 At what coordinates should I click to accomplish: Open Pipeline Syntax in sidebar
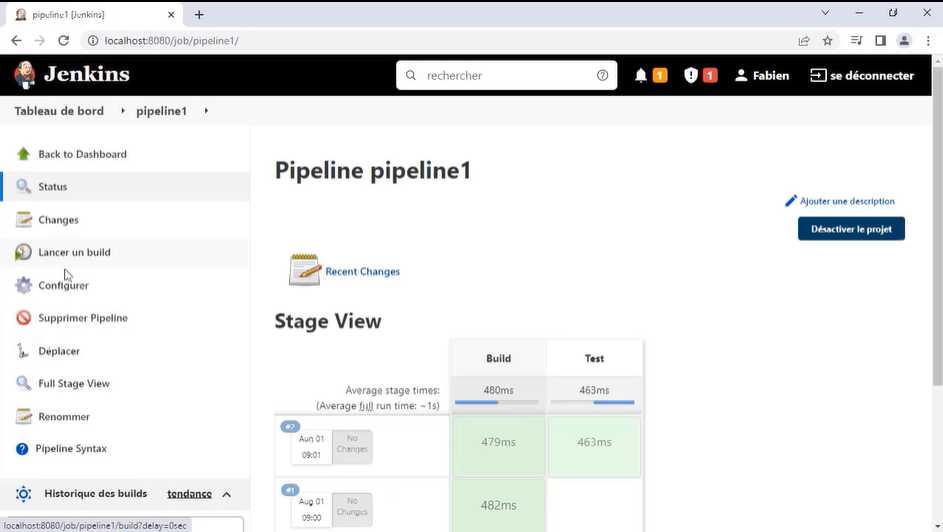(x=125, y=448)
